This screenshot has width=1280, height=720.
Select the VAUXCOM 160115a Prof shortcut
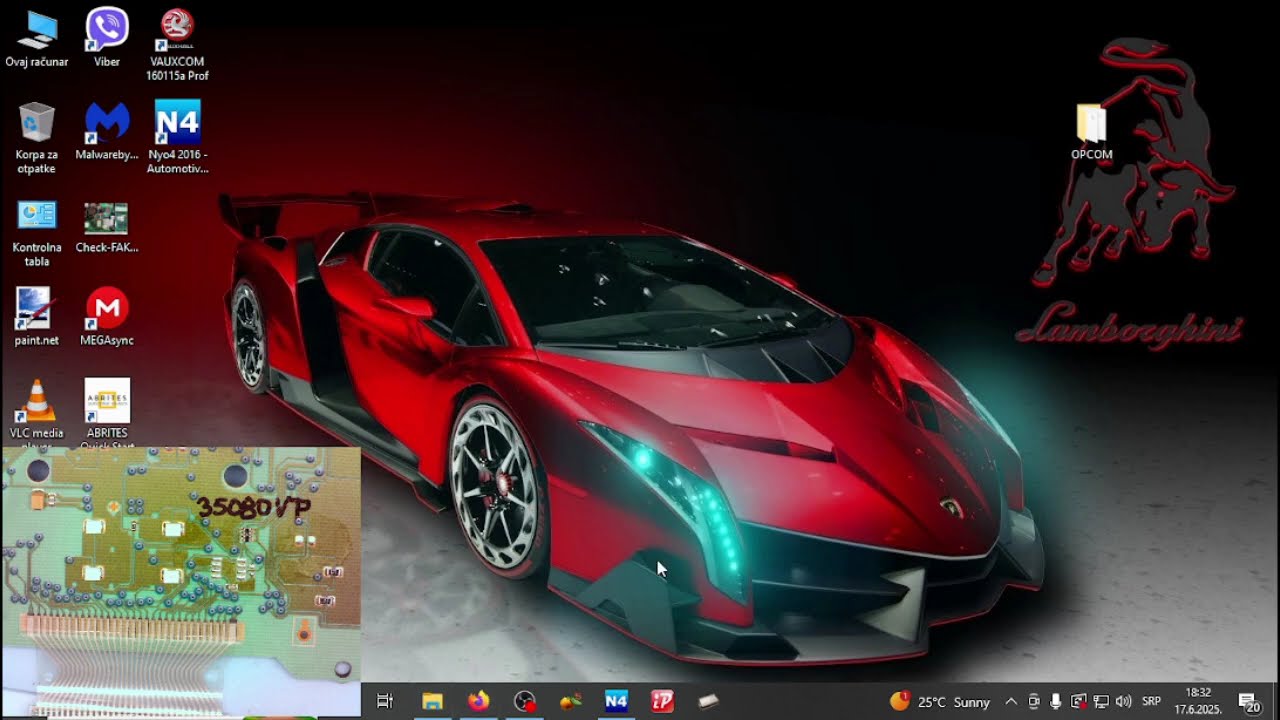tap(177, 45)
